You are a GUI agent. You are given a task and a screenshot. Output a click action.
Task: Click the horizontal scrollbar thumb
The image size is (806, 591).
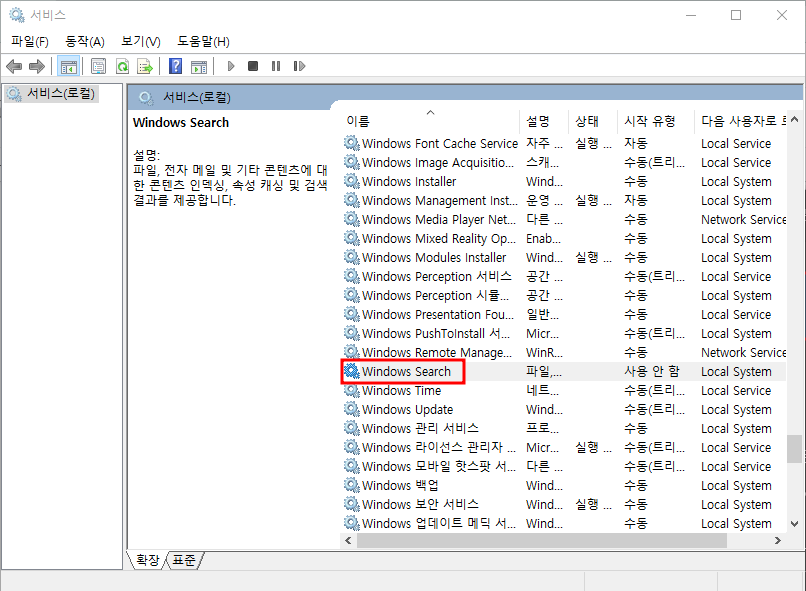(x=542, y=540)
